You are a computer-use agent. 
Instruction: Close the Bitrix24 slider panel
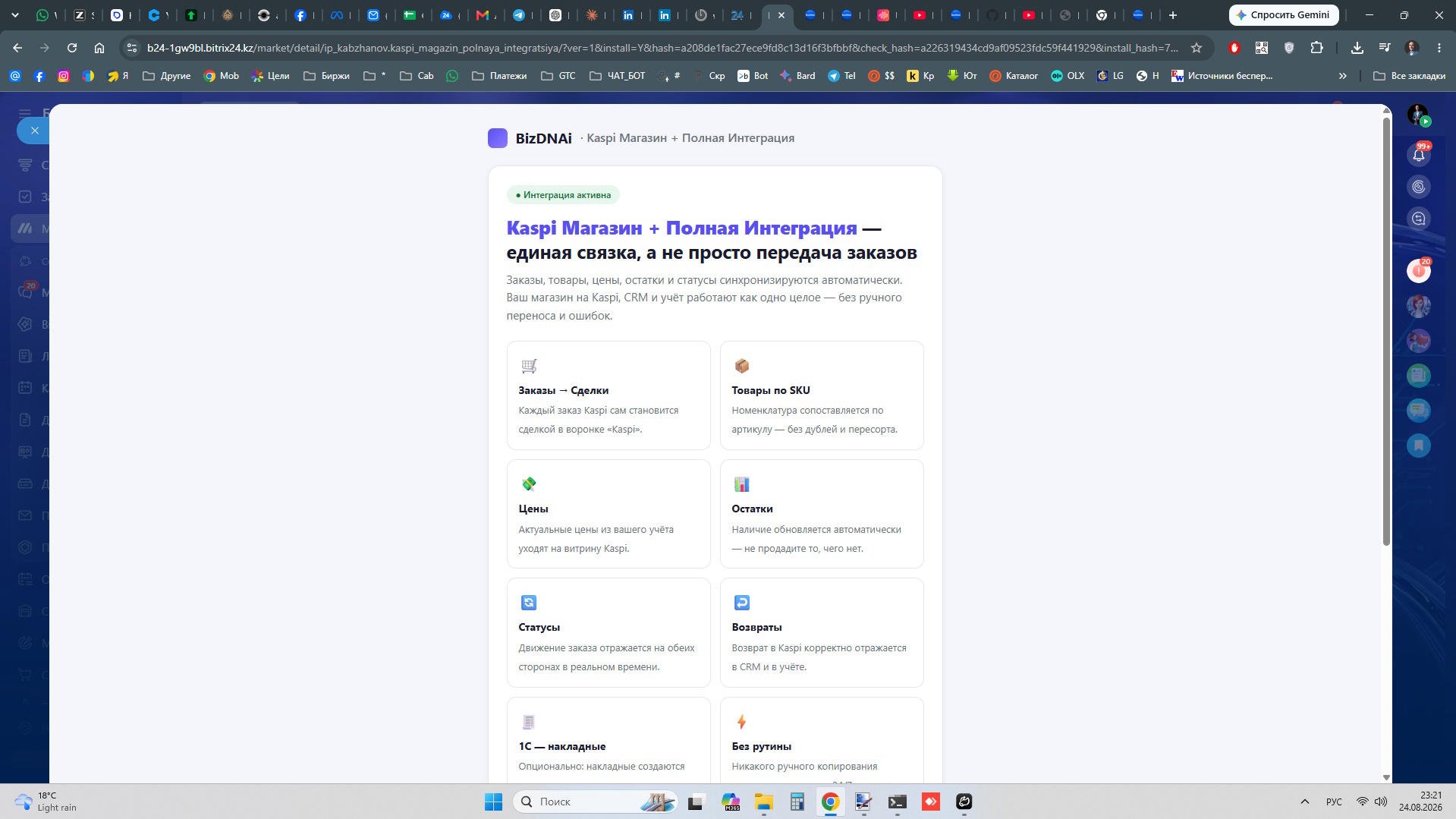34,131
